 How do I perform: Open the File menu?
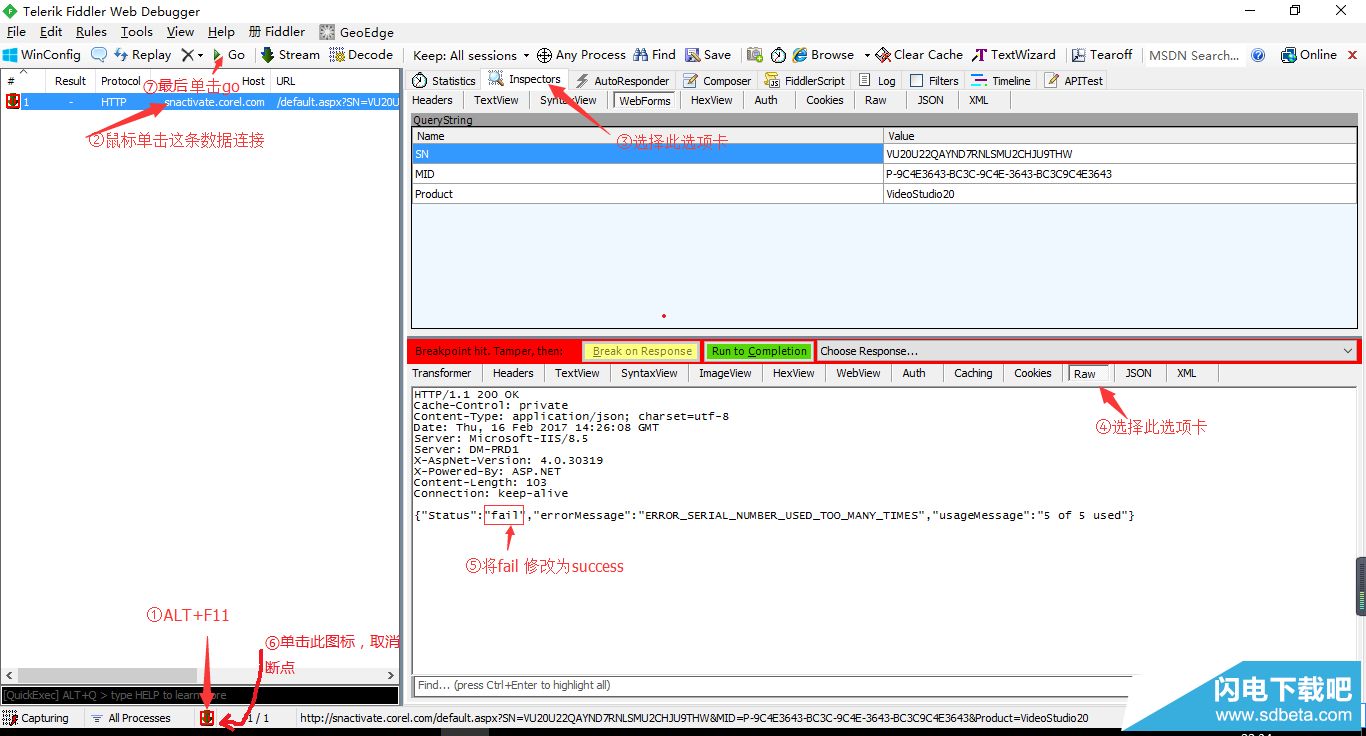(x=16, y=32)
